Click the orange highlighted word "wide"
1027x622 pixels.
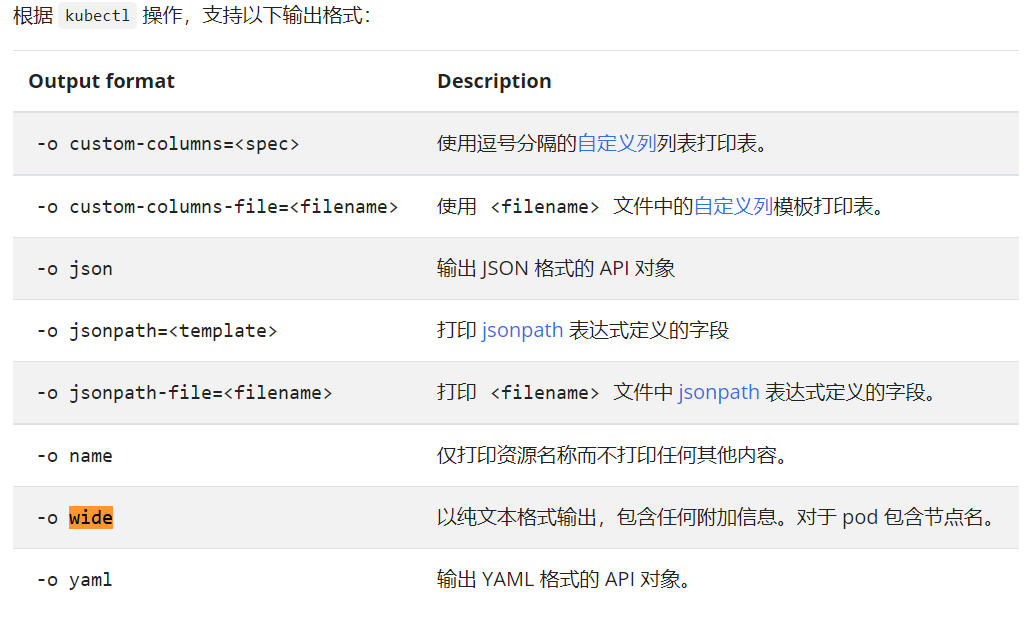click(91, 518)
